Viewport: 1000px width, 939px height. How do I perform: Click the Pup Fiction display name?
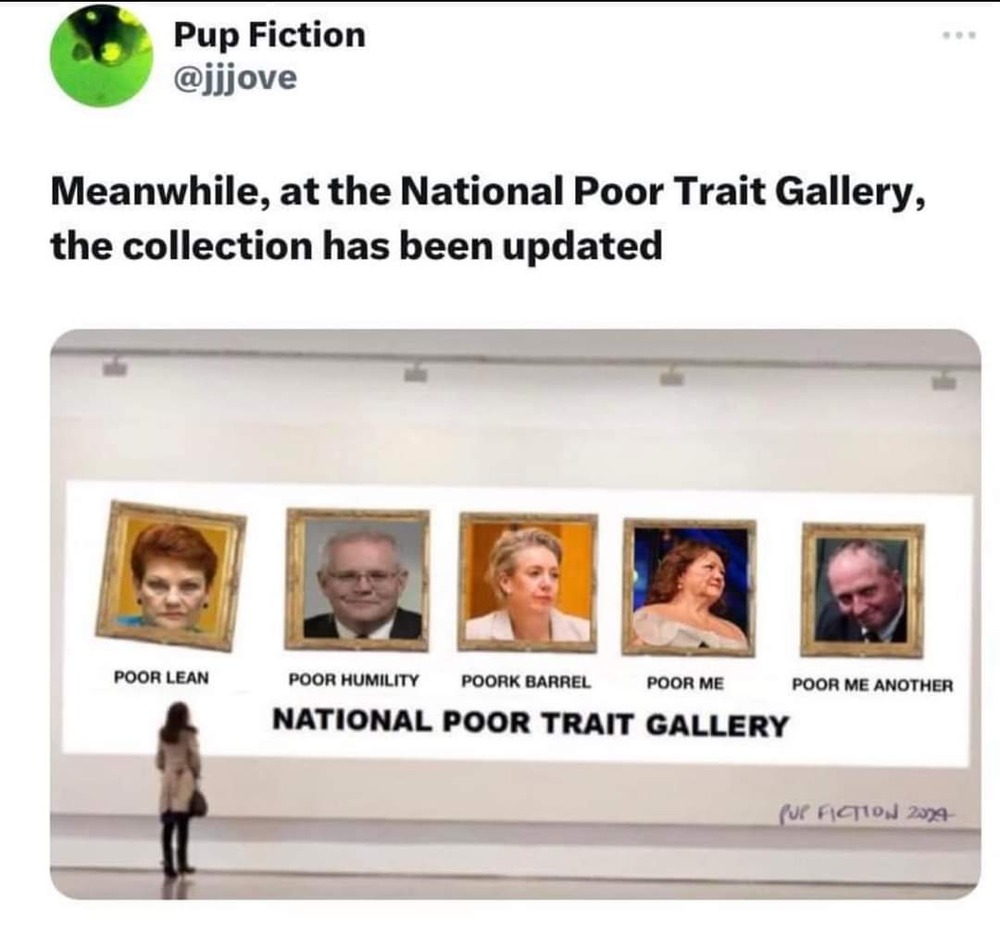pos(270,34)
